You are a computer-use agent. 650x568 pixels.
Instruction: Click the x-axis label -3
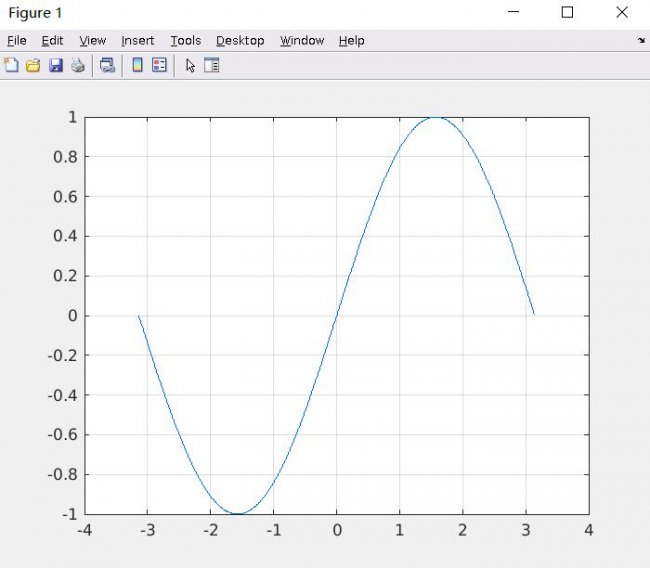coord(146,530)
